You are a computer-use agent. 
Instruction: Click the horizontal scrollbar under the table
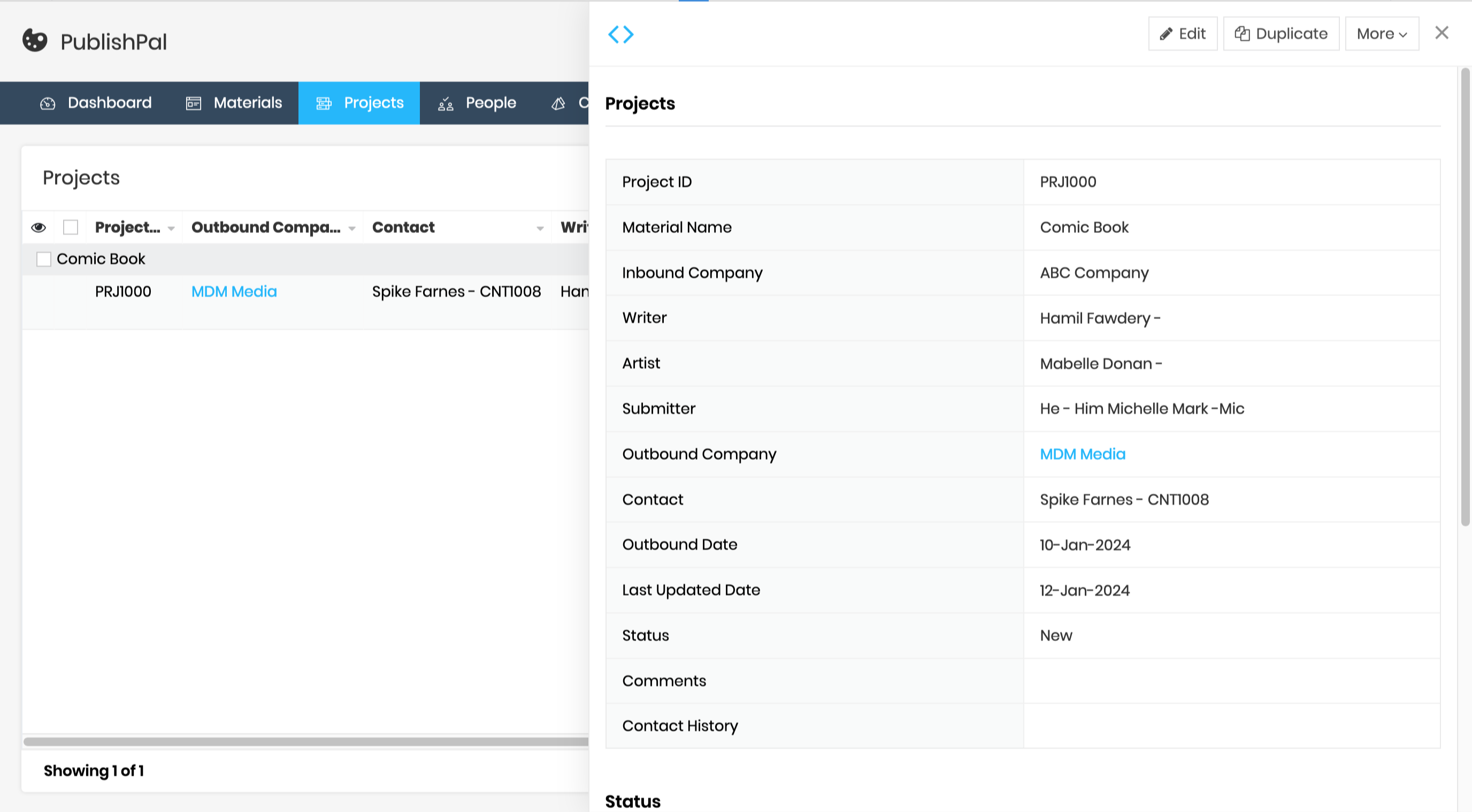(306, 741)
